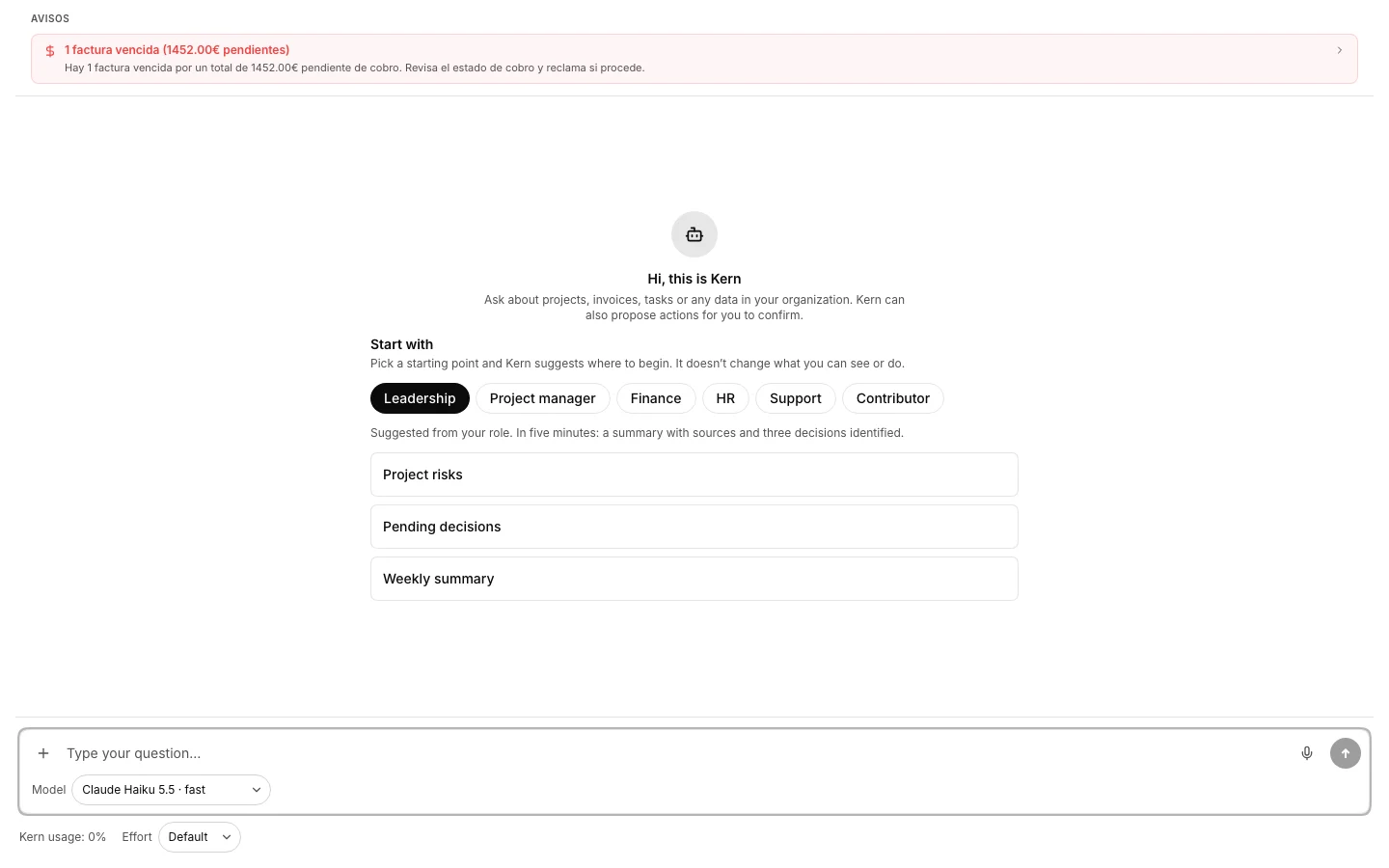Viewport: 1389px width, 868px height.
Task: Select the Support role chip
Action: coord(796,398)
